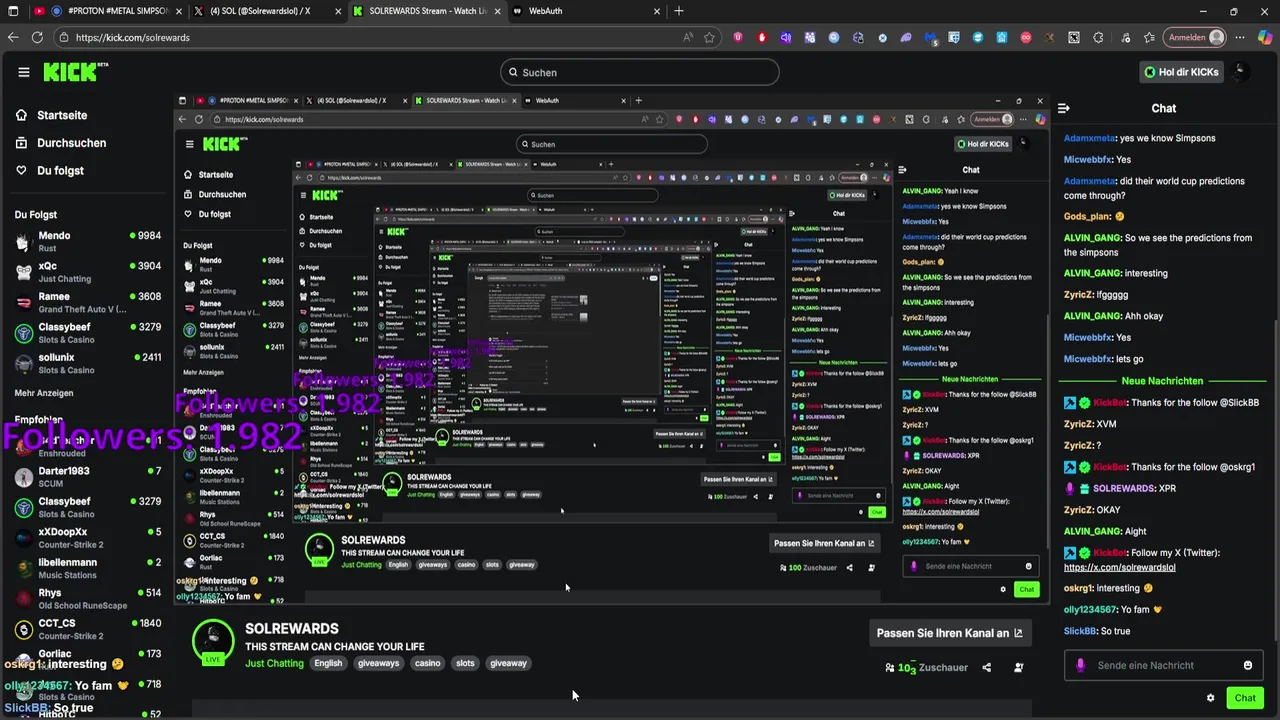Open xQc channel in sidebar
The width and height of the screenshot is (1280, 720).
(x=87, y=272)
